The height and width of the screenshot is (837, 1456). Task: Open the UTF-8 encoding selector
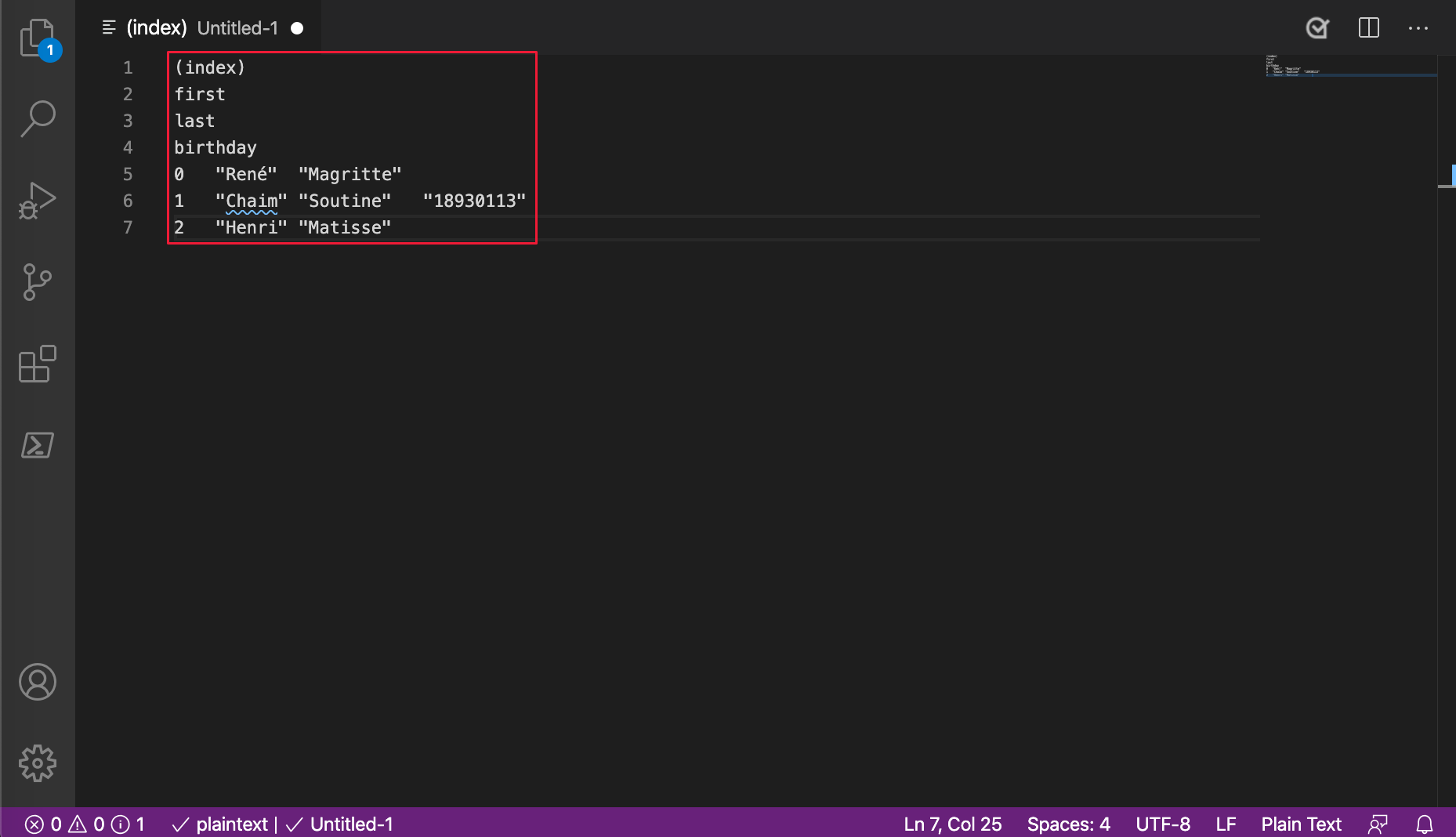click(1163, 824)
